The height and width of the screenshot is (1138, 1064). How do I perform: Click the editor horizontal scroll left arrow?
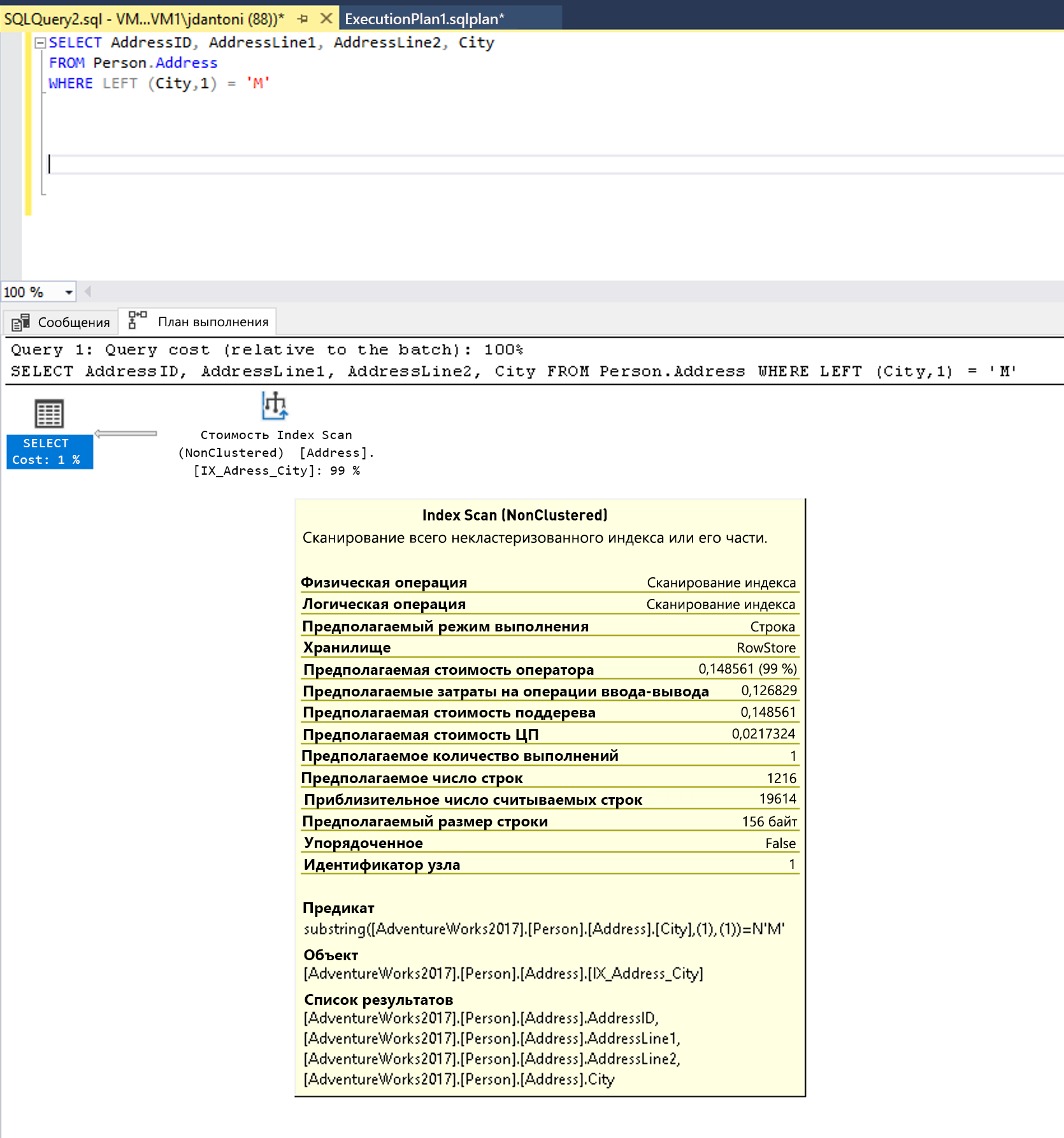[88, 292]
